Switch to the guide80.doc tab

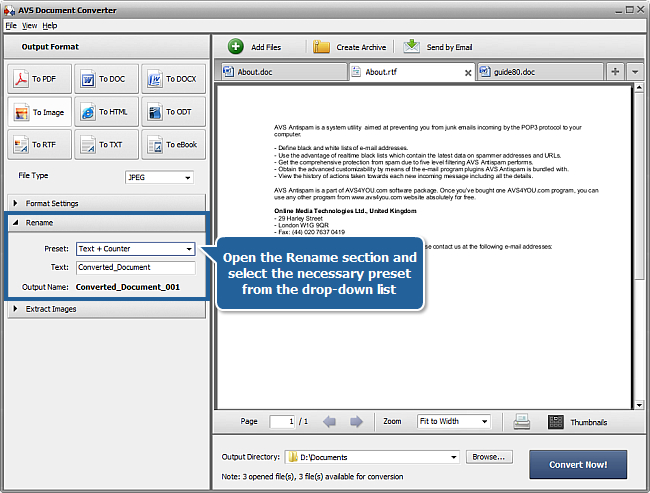coord(540,72)
